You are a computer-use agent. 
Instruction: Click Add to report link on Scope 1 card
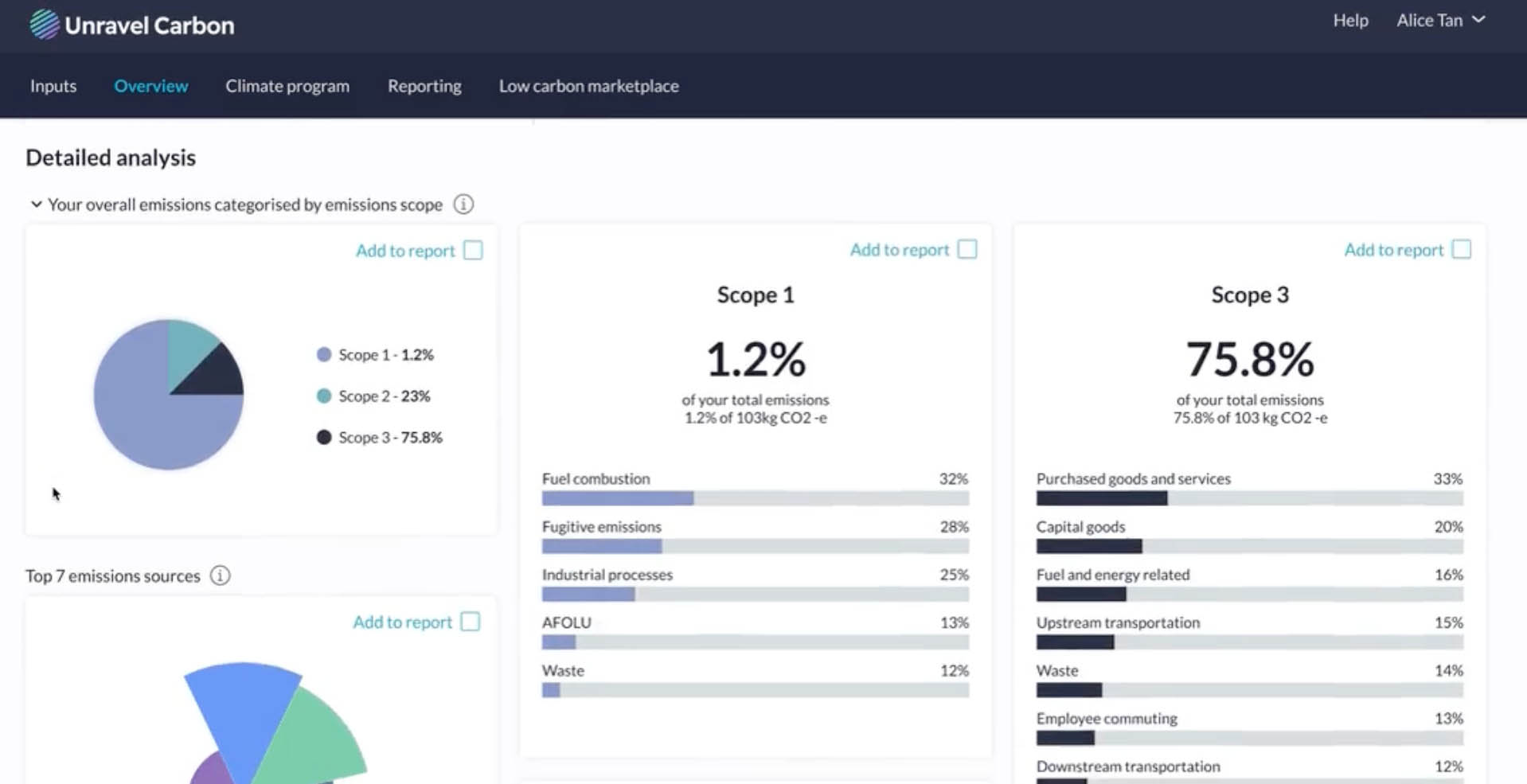[900, 250]
